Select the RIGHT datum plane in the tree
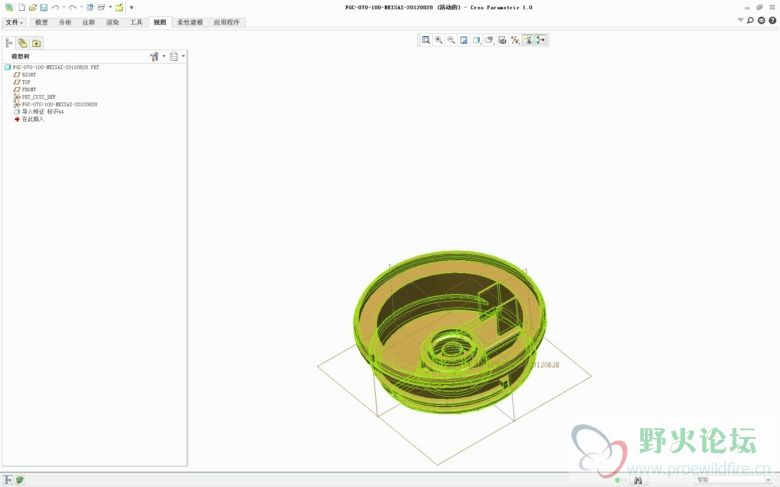The width and height of the screenshot is (780, 487). click(25, 75)
